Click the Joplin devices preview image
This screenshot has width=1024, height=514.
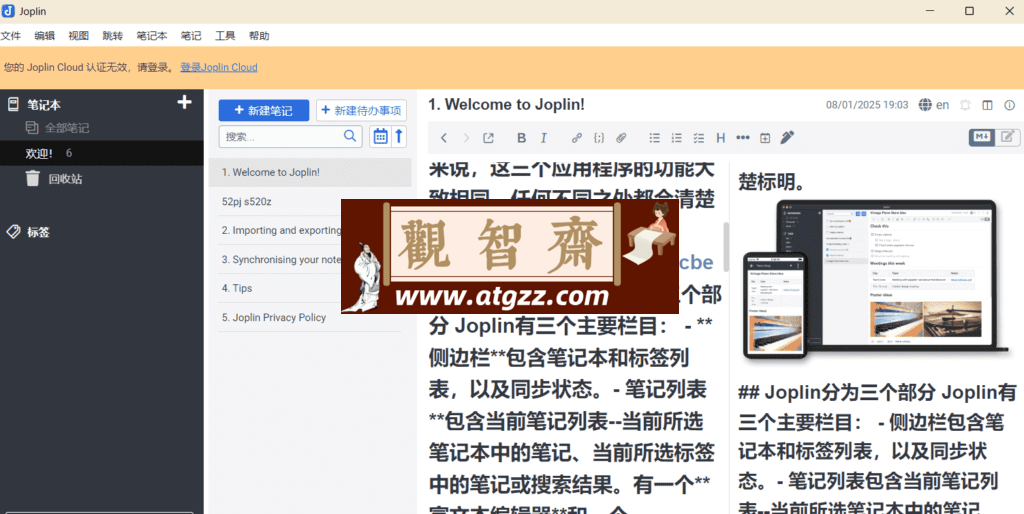pos(877,281)
